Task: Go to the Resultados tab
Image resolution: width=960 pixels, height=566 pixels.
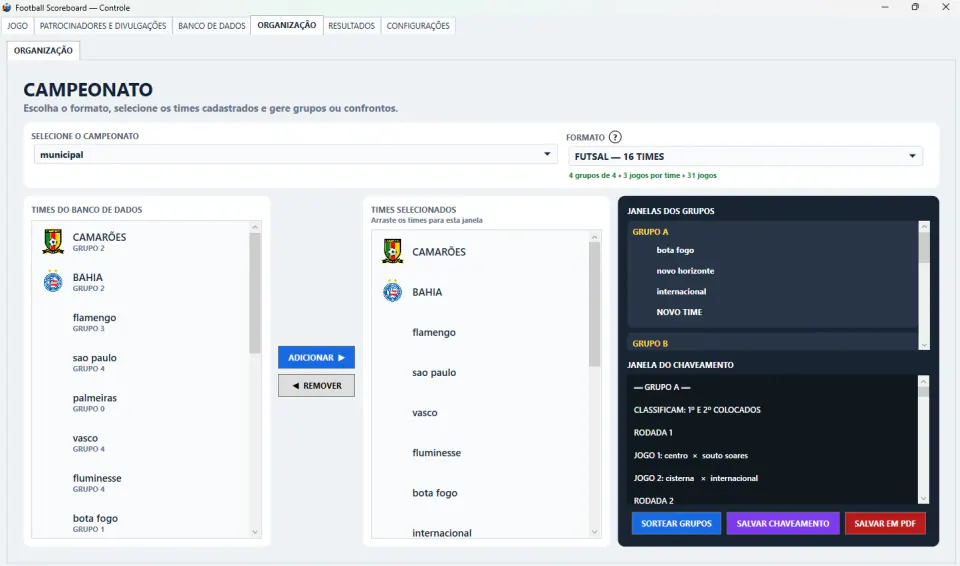Action: point(351,26)
